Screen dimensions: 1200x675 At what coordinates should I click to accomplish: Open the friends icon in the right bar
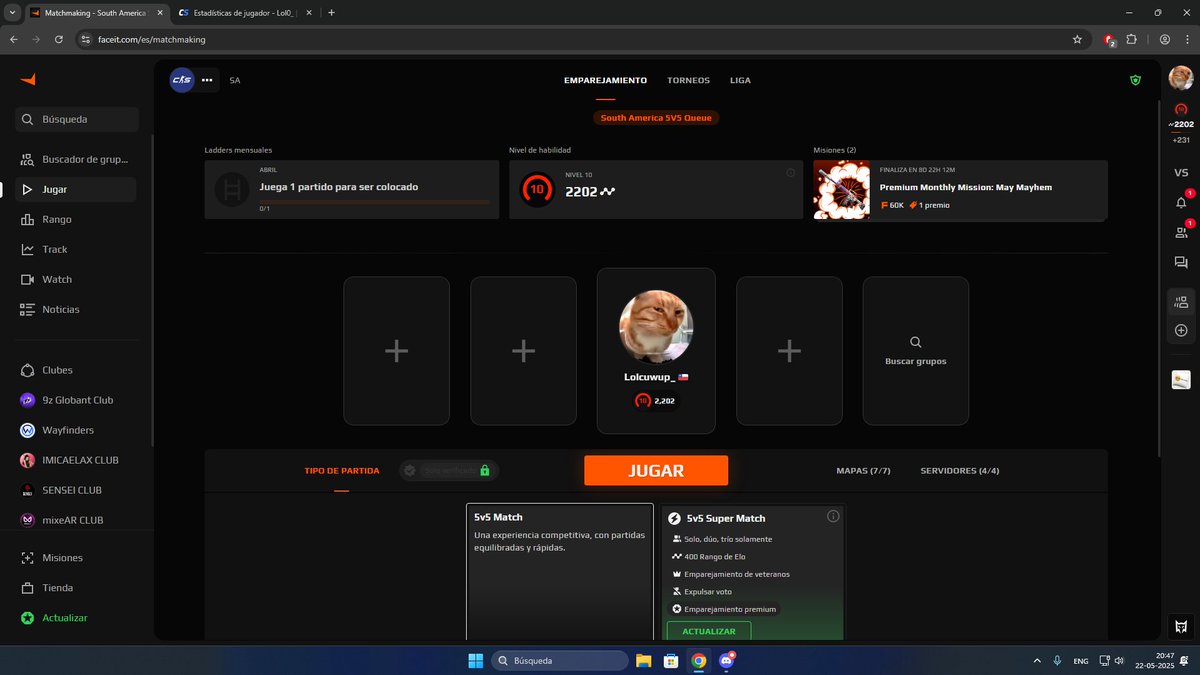pyautogui.click(x=1181, y=232)
